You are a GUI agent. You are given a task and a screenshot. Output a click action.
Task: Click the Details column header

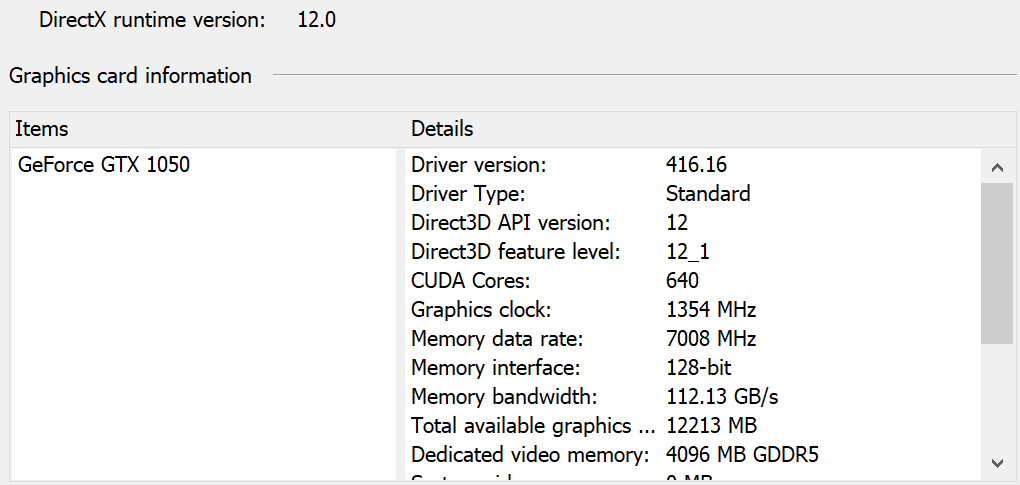[442, 129]
